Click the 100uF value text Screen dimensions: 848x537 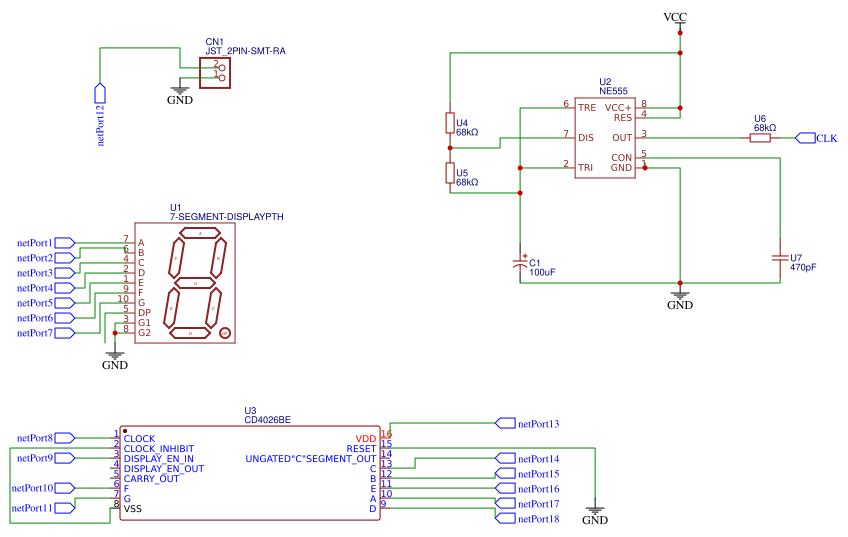(542, 272)
